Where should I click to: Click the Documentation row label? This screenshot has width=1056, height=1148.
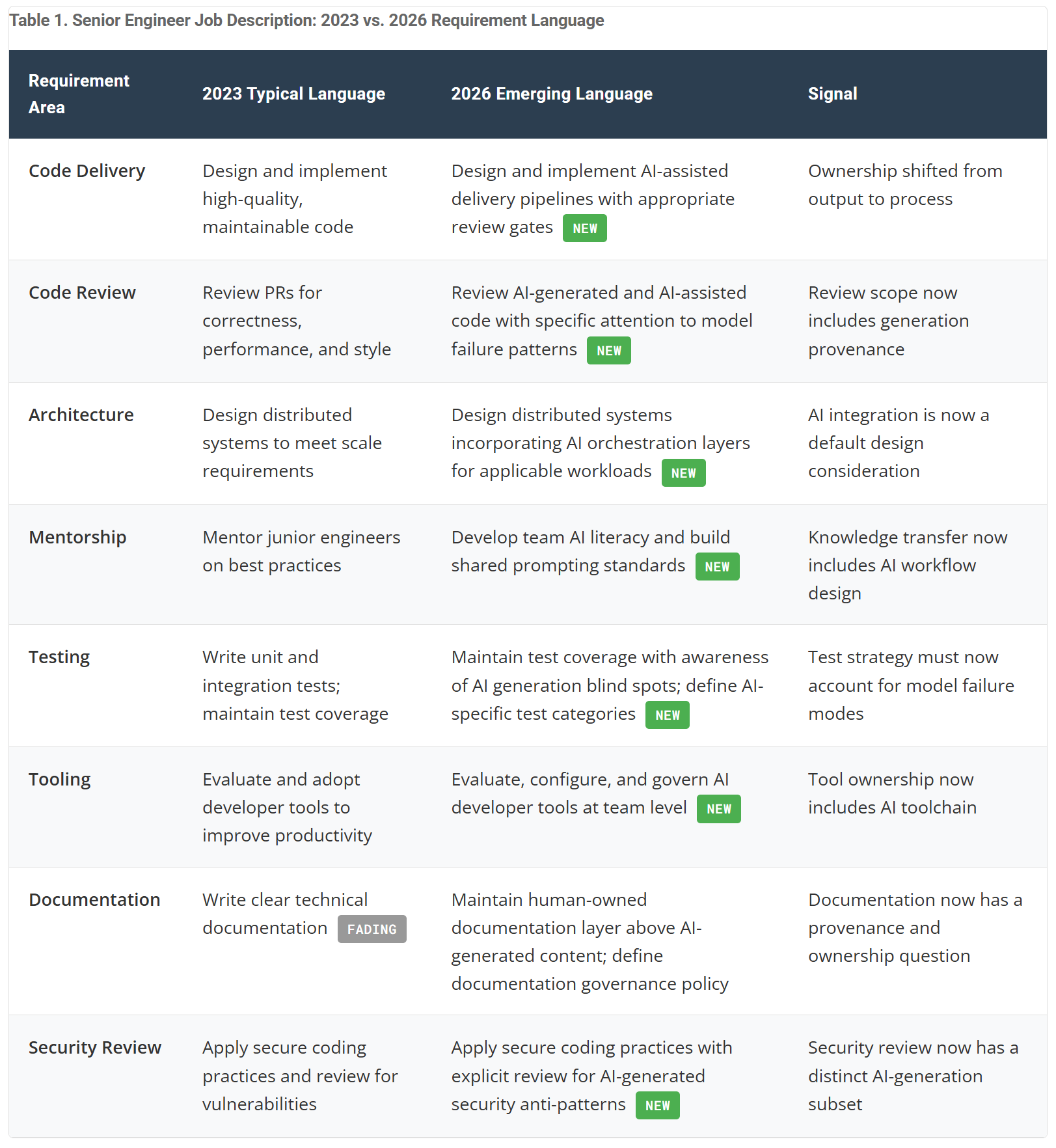click(x=94, y=900)
